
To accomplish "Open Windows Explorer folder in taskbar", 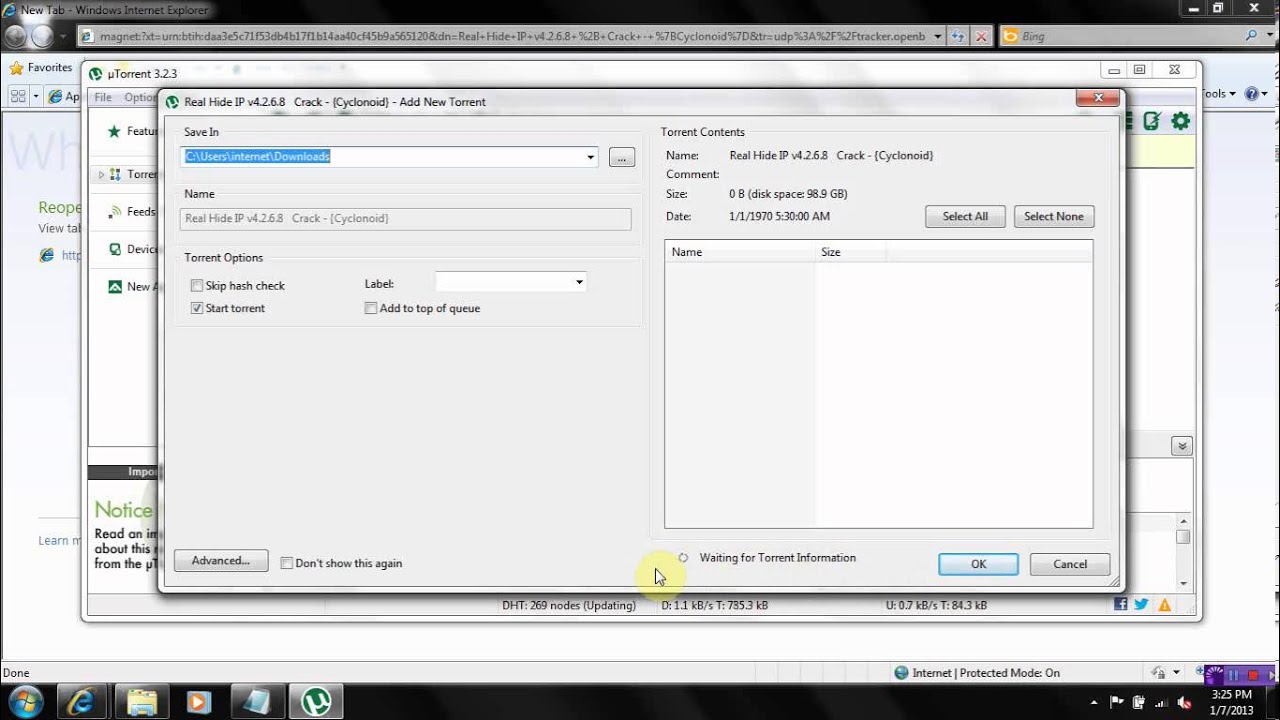I will (142, 702).
